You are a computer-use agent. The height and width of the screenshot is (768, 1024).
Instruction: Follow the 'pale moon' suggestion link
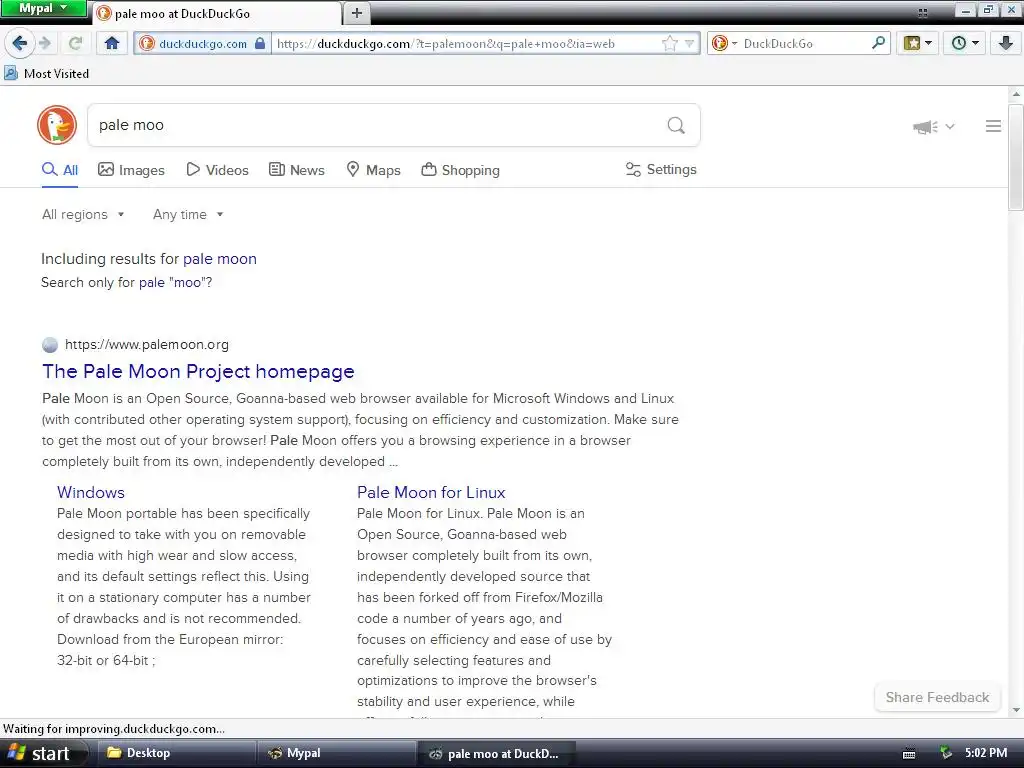pos(219,259)
